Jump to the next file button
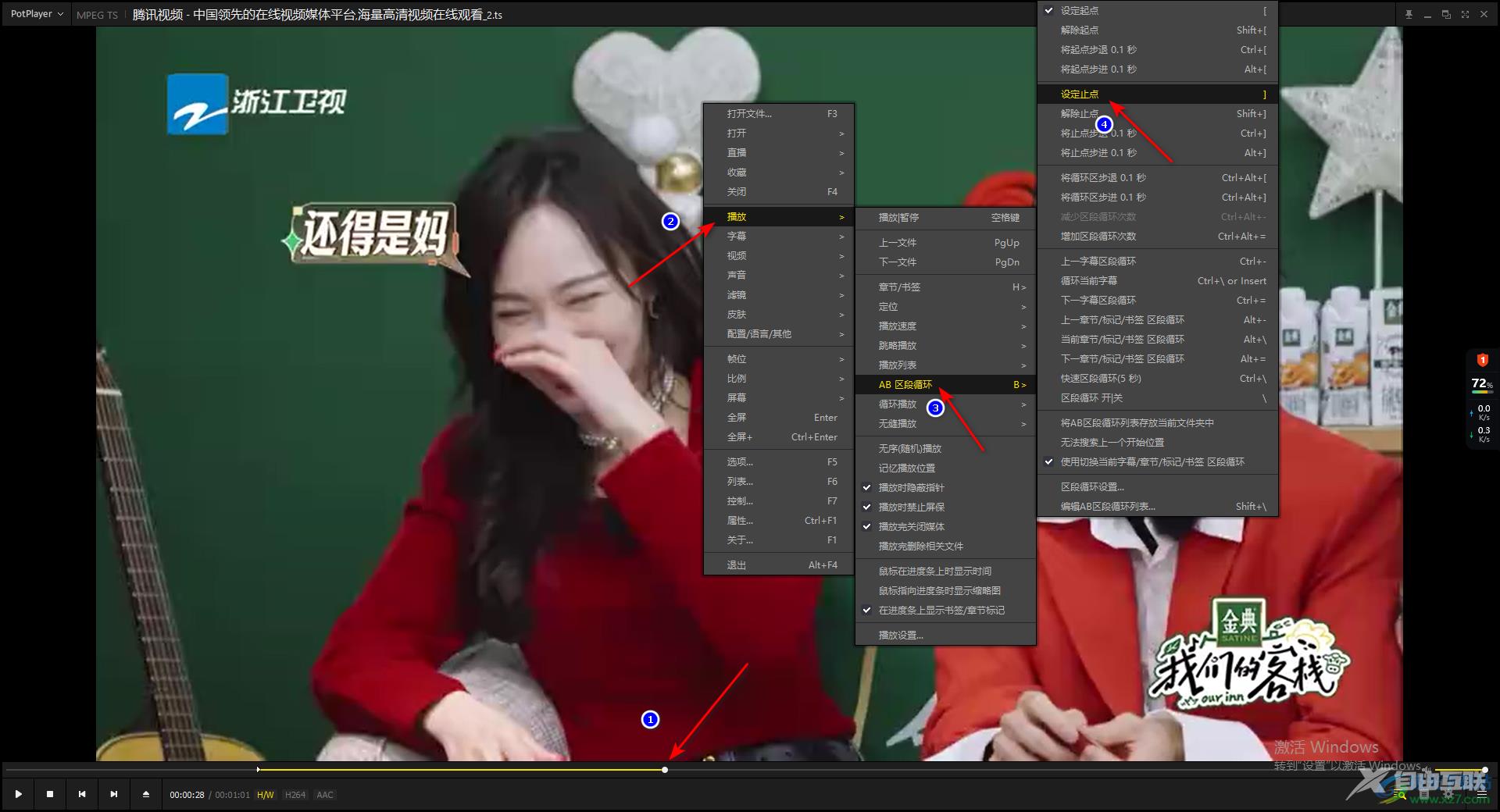Viewport: 1500px width, 812px height. coord(114,794)
